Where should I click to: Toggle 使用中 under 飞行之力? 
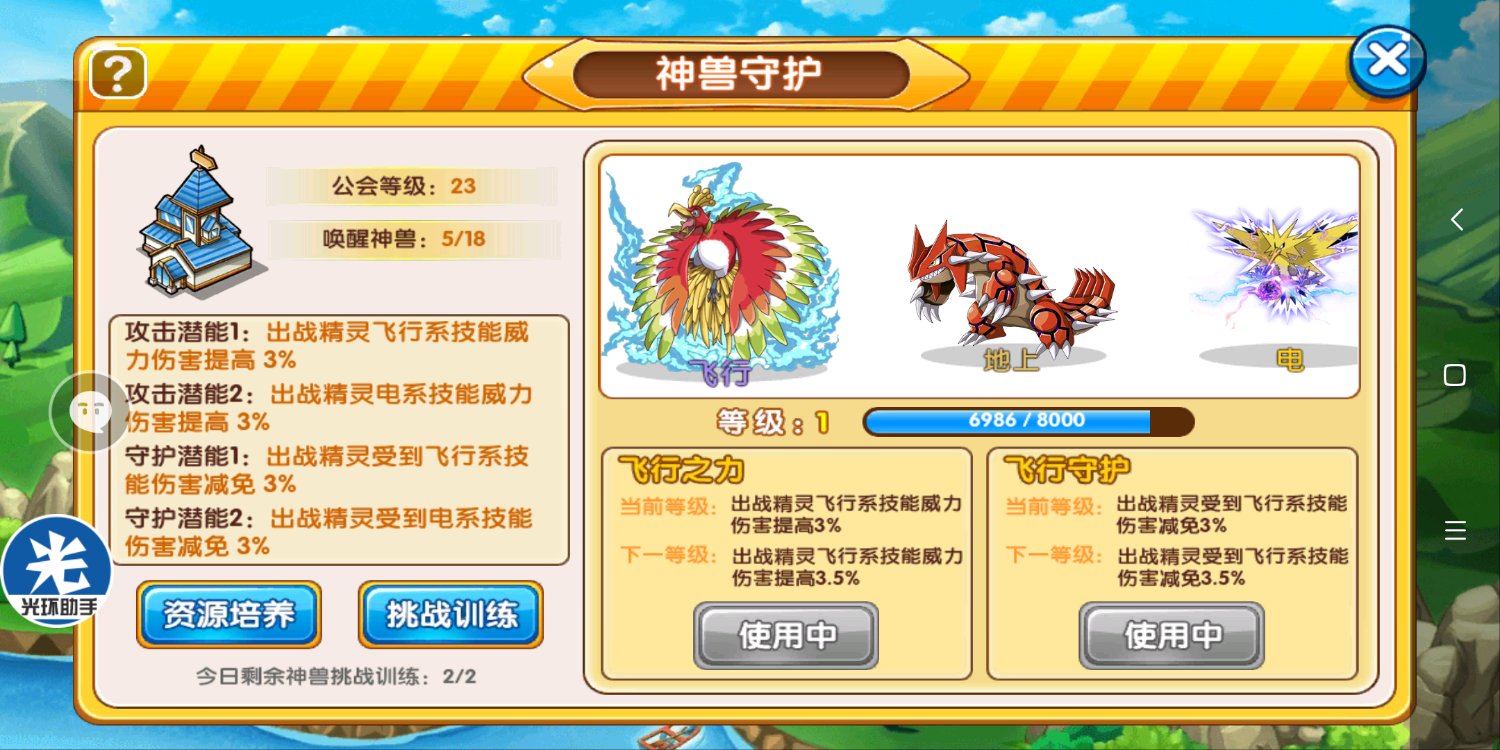click(786, 635)
